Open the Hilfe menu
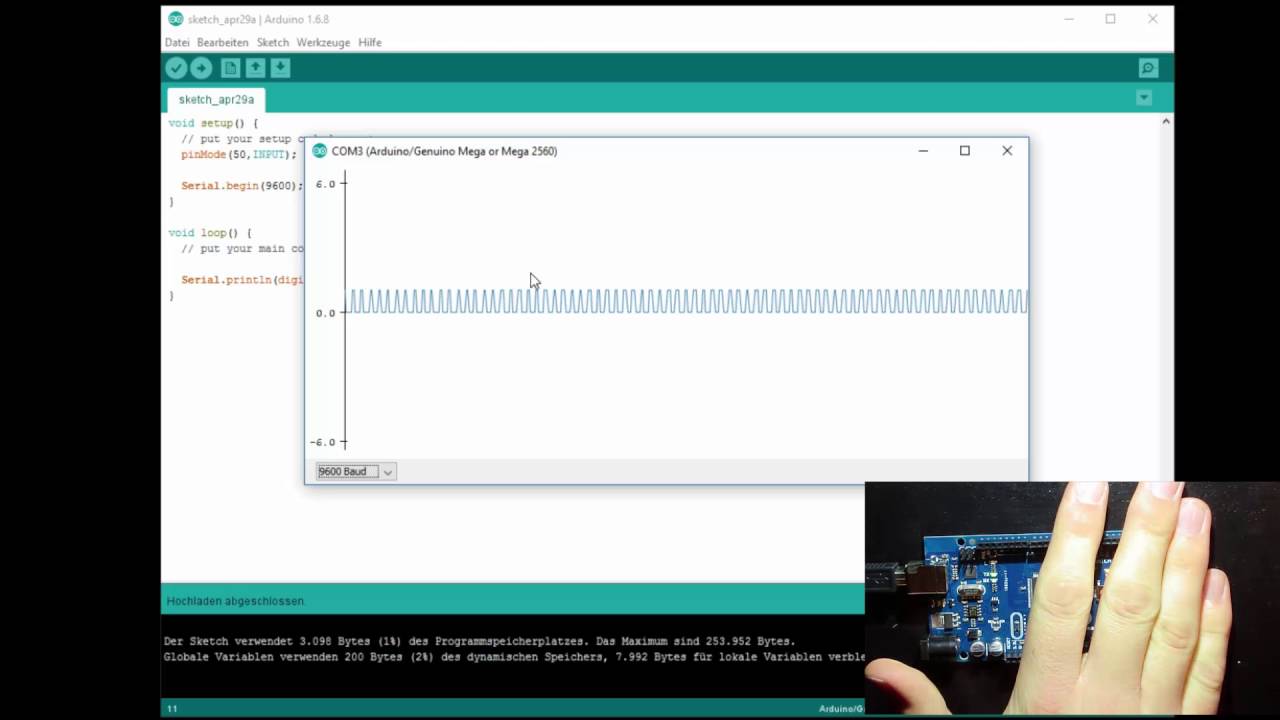 click(x=370, y=43)
